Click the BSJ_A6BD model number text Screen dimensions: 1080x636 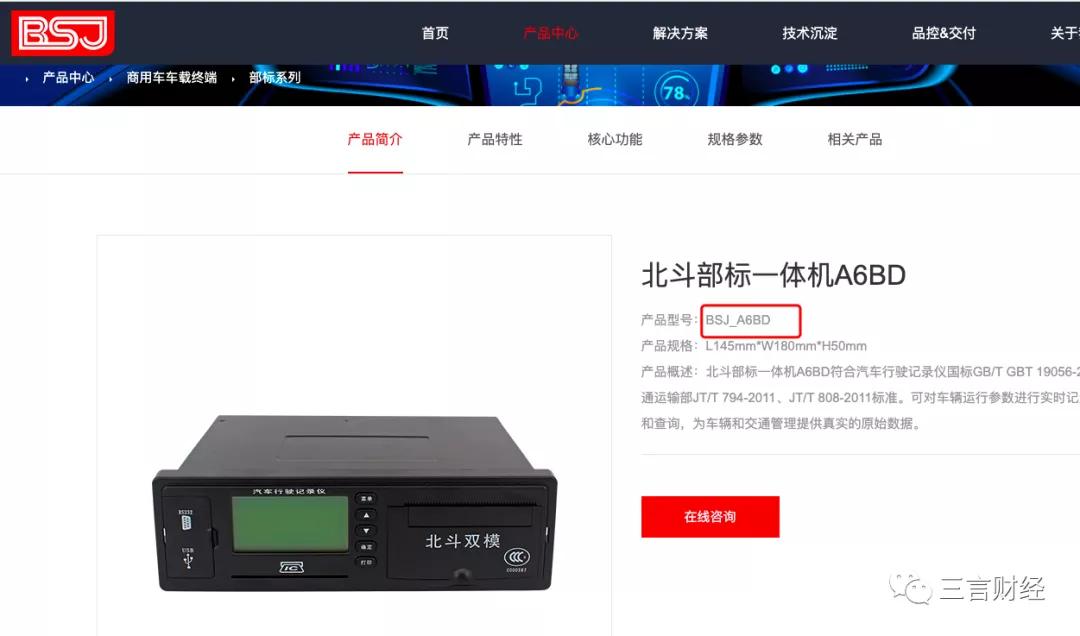[738, 320]
